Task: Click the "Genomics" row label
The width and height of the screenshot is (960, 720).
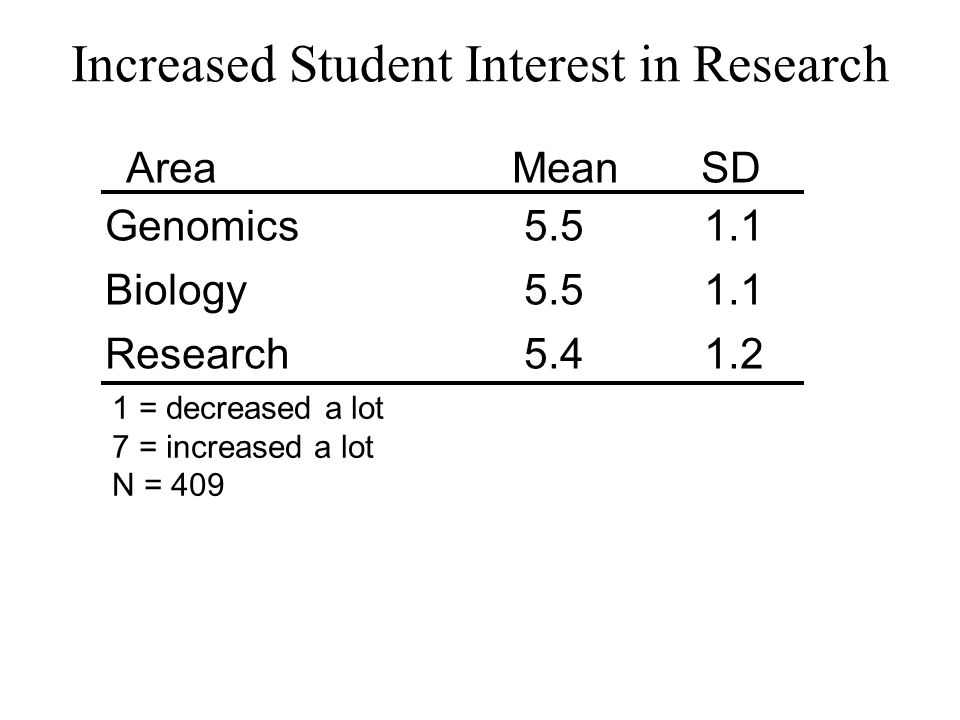Action: pos(202,226)
